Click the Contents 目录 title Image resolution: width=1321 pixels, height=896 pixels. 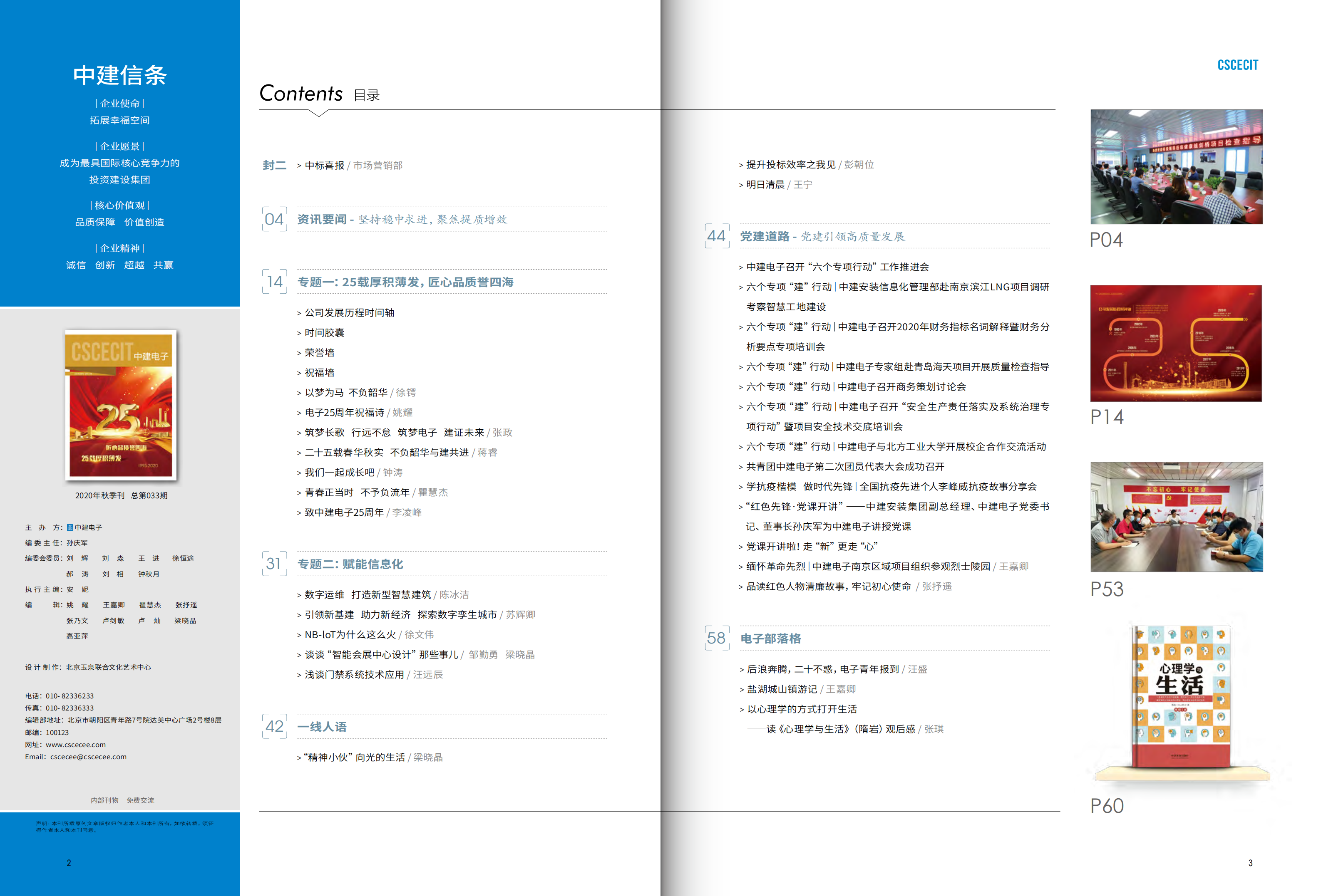pos(320,94)
